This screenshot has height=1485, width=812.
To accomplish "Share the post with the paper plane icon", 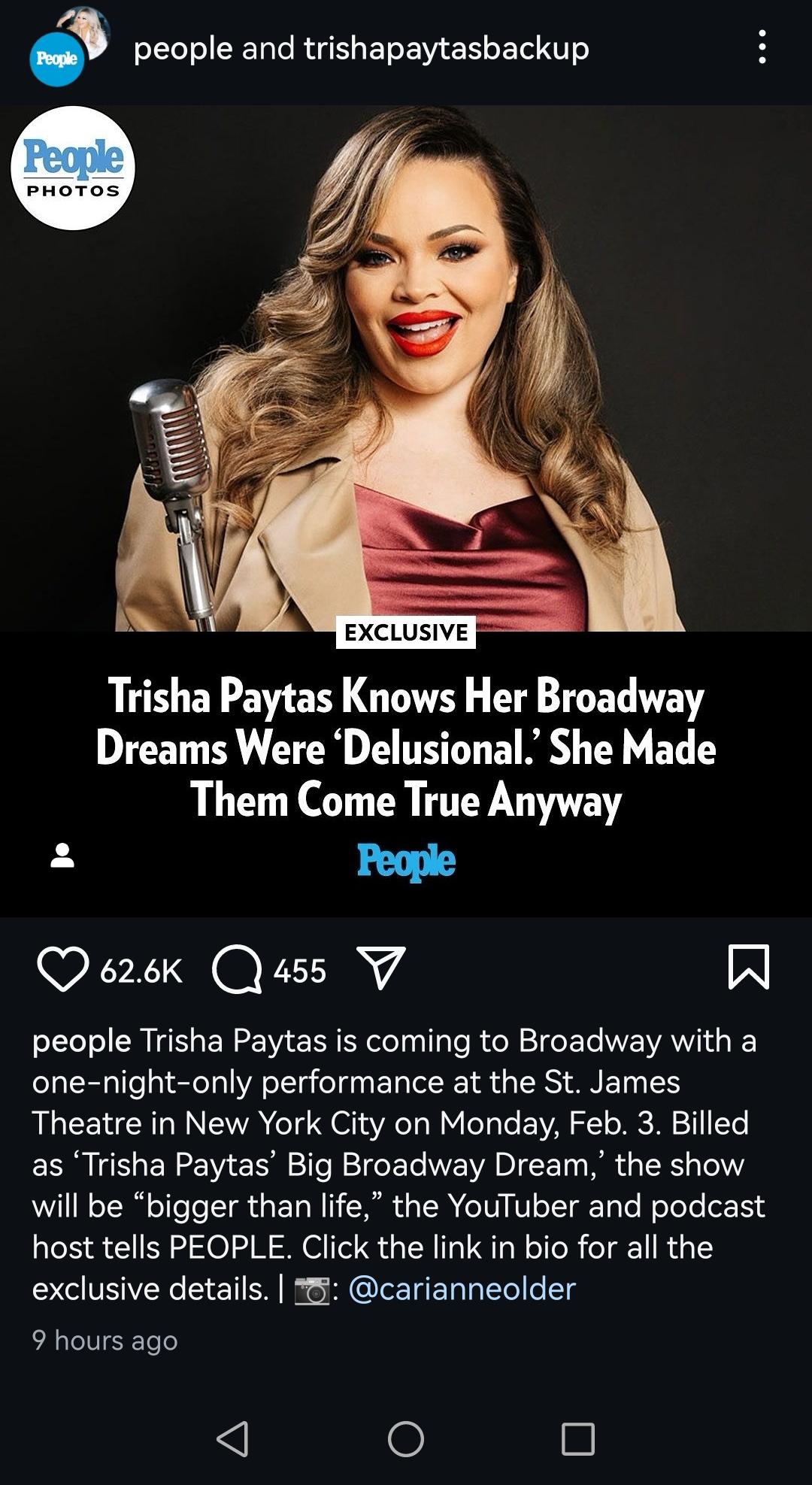I will click(381, 968).
